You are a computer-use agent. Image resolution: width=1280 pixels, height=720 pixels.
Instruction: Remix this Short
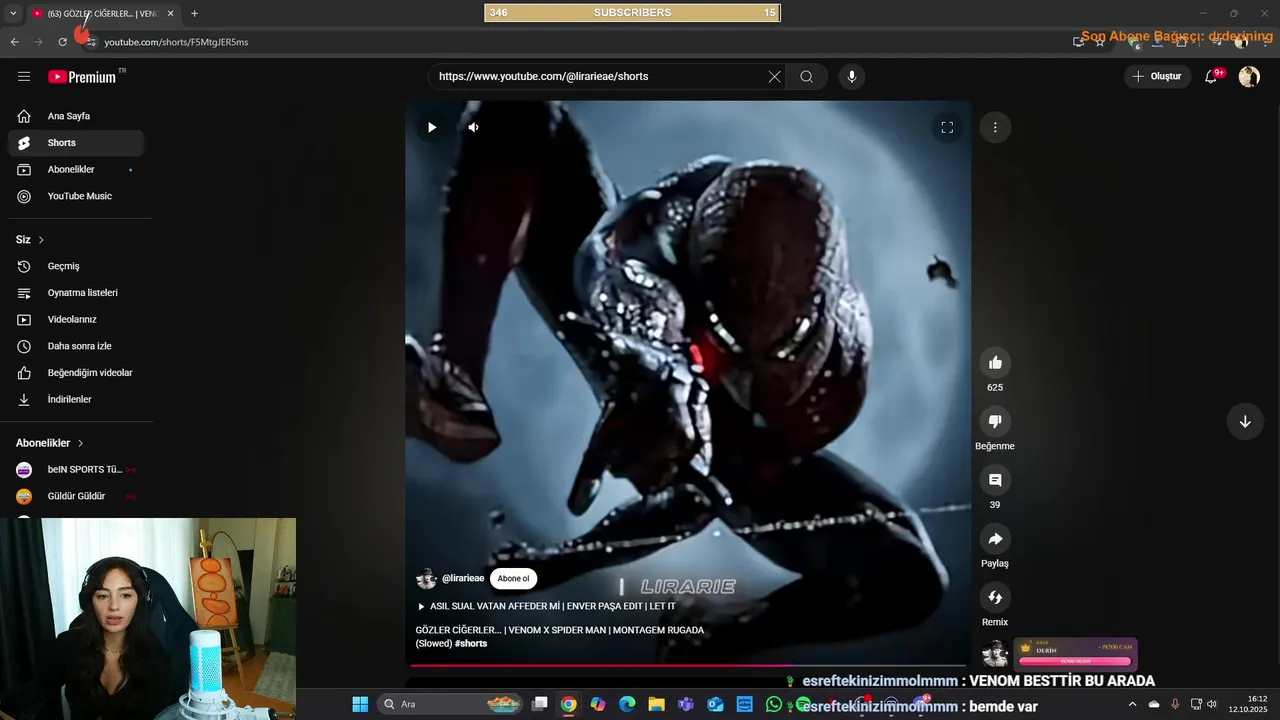(x=995, y=597)
